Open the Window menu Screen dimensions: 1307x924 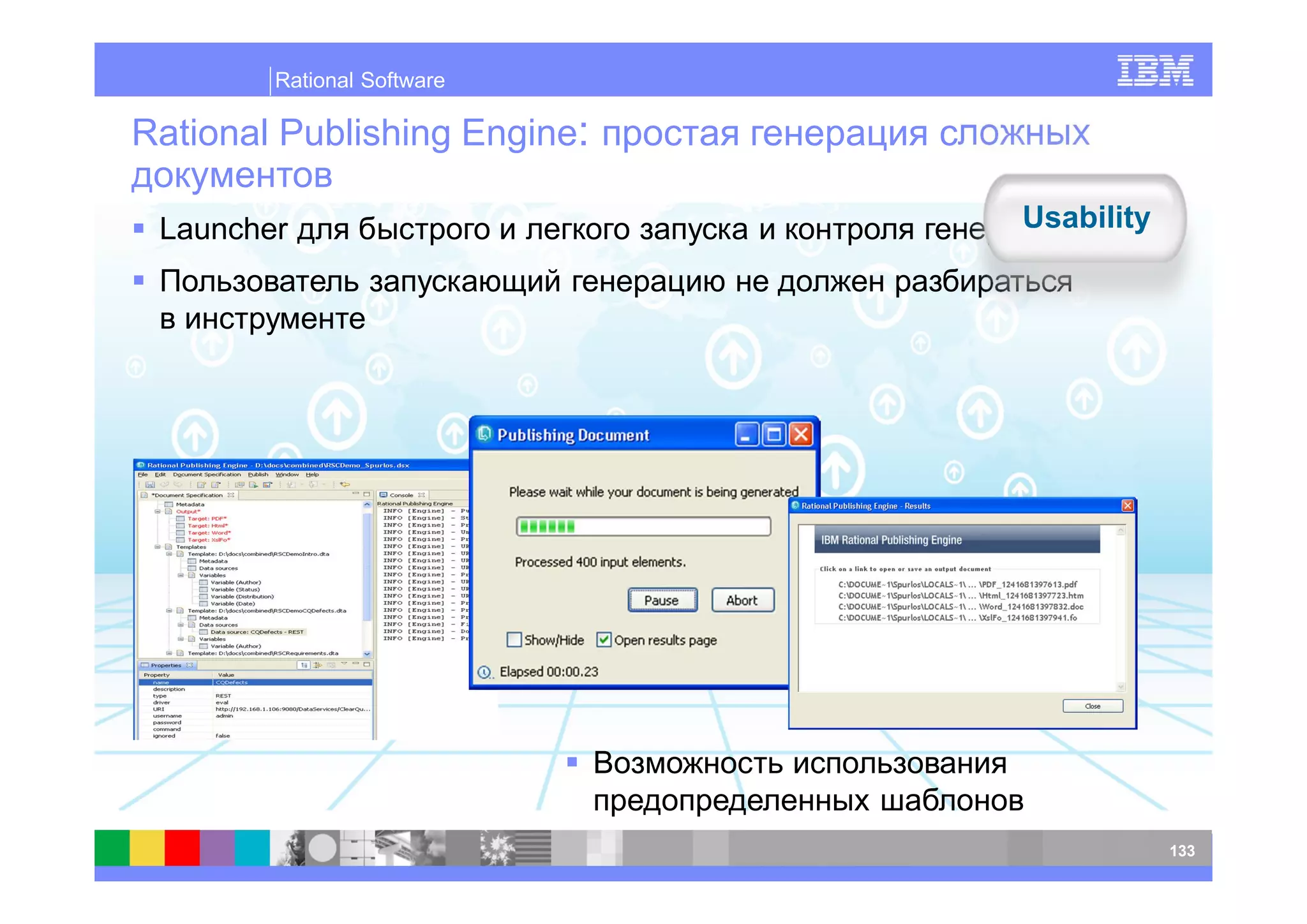point(287,475)
